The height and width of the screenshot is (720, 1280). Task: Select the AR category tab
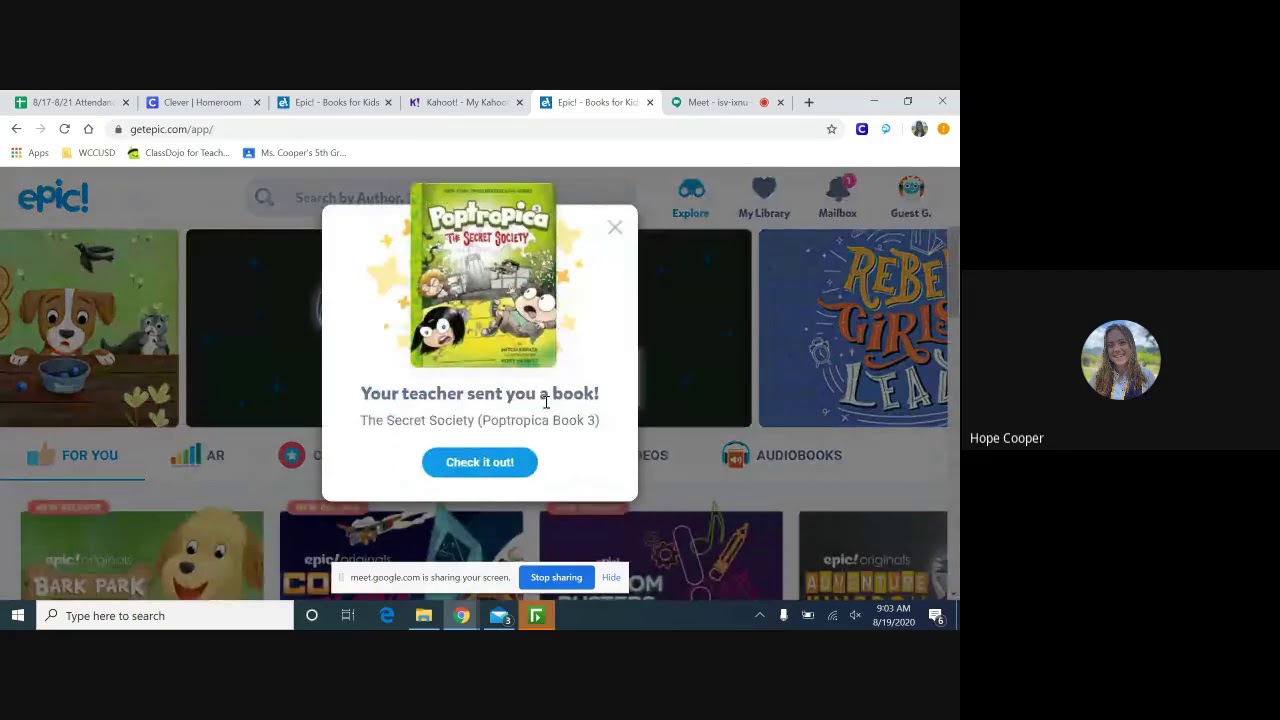point(197,455)
